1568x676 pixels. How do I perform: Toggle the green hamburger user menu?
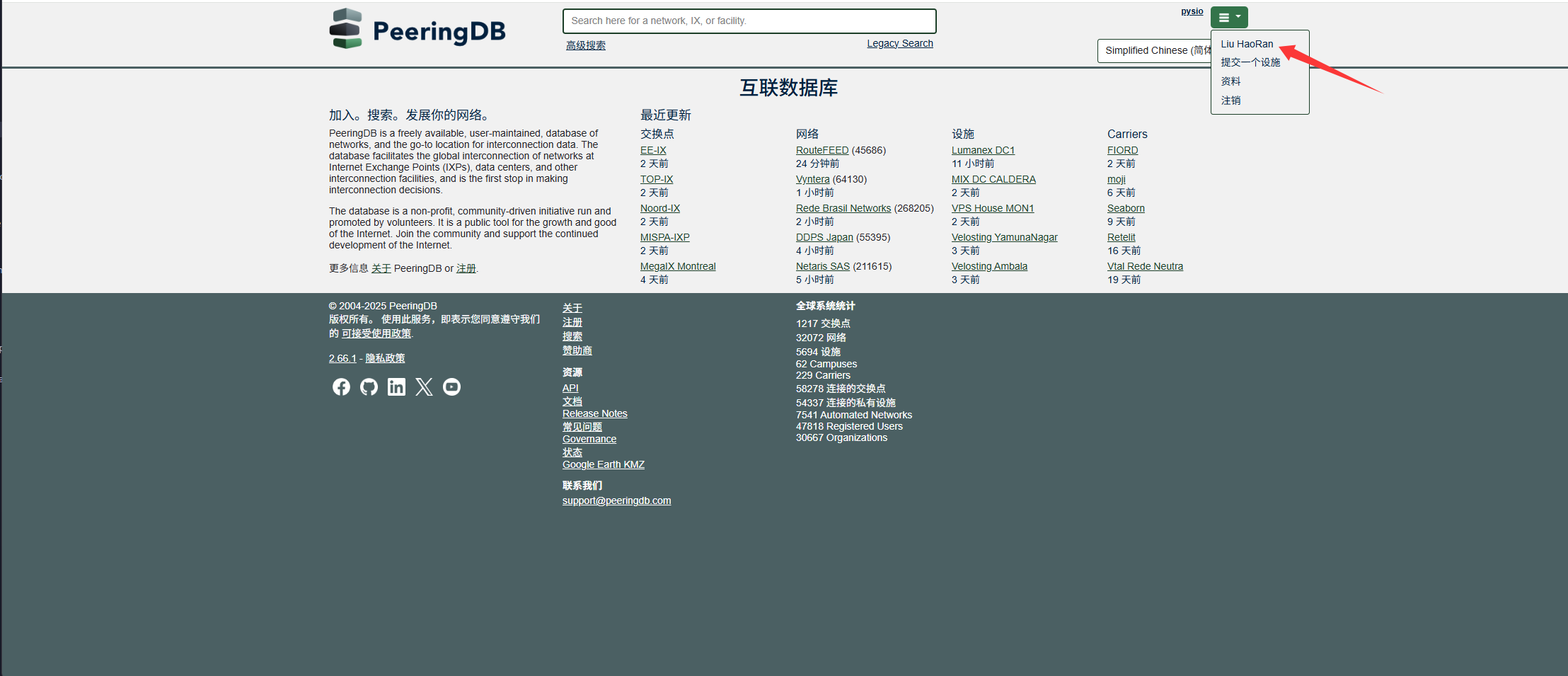(x=1229, y=17)
